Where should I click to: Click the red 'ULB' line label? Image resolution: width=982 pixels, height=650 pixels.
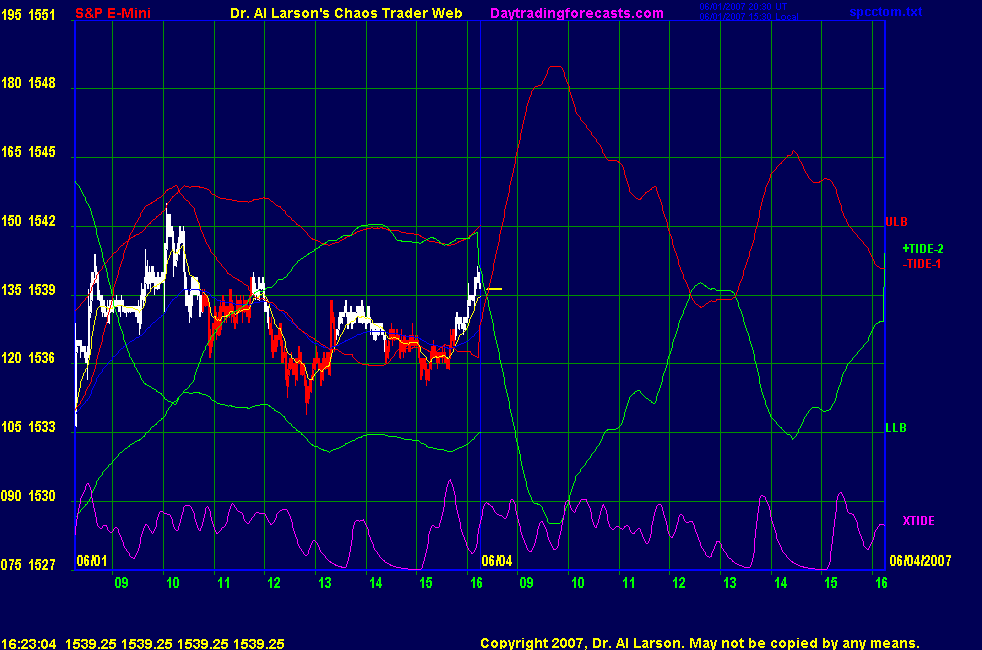[896, 222]
